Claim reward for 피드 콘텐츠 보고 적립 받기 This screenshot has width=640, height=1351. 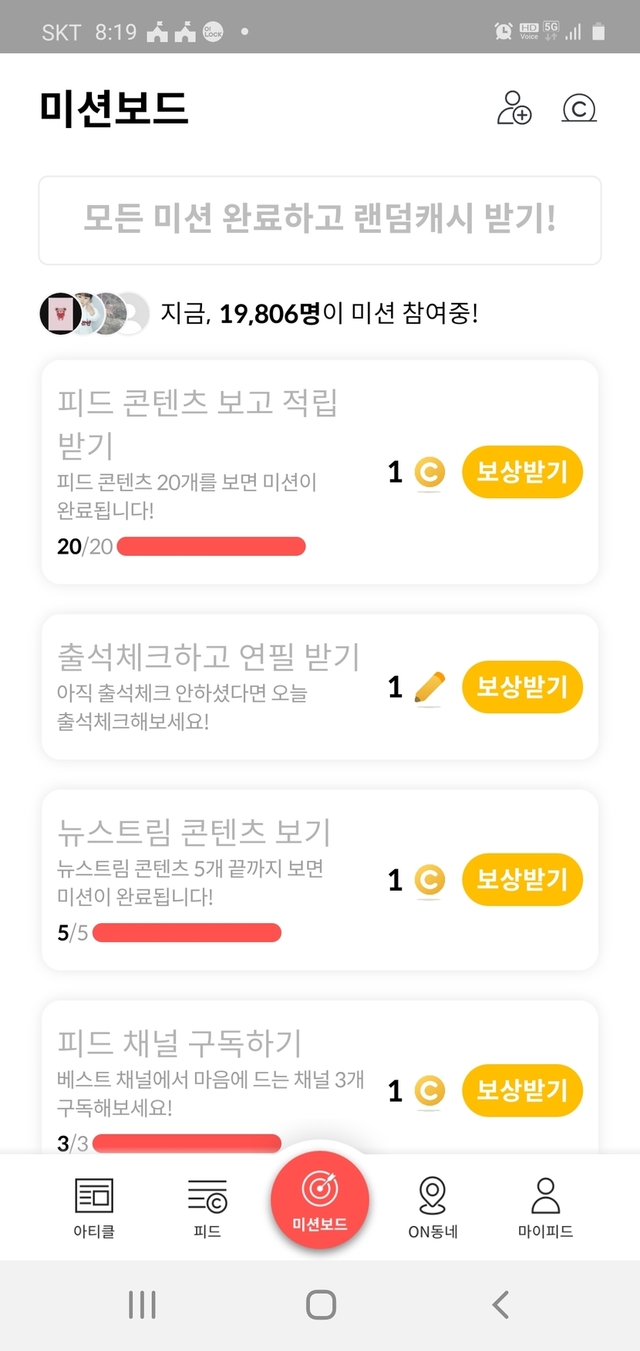point(522,471)
